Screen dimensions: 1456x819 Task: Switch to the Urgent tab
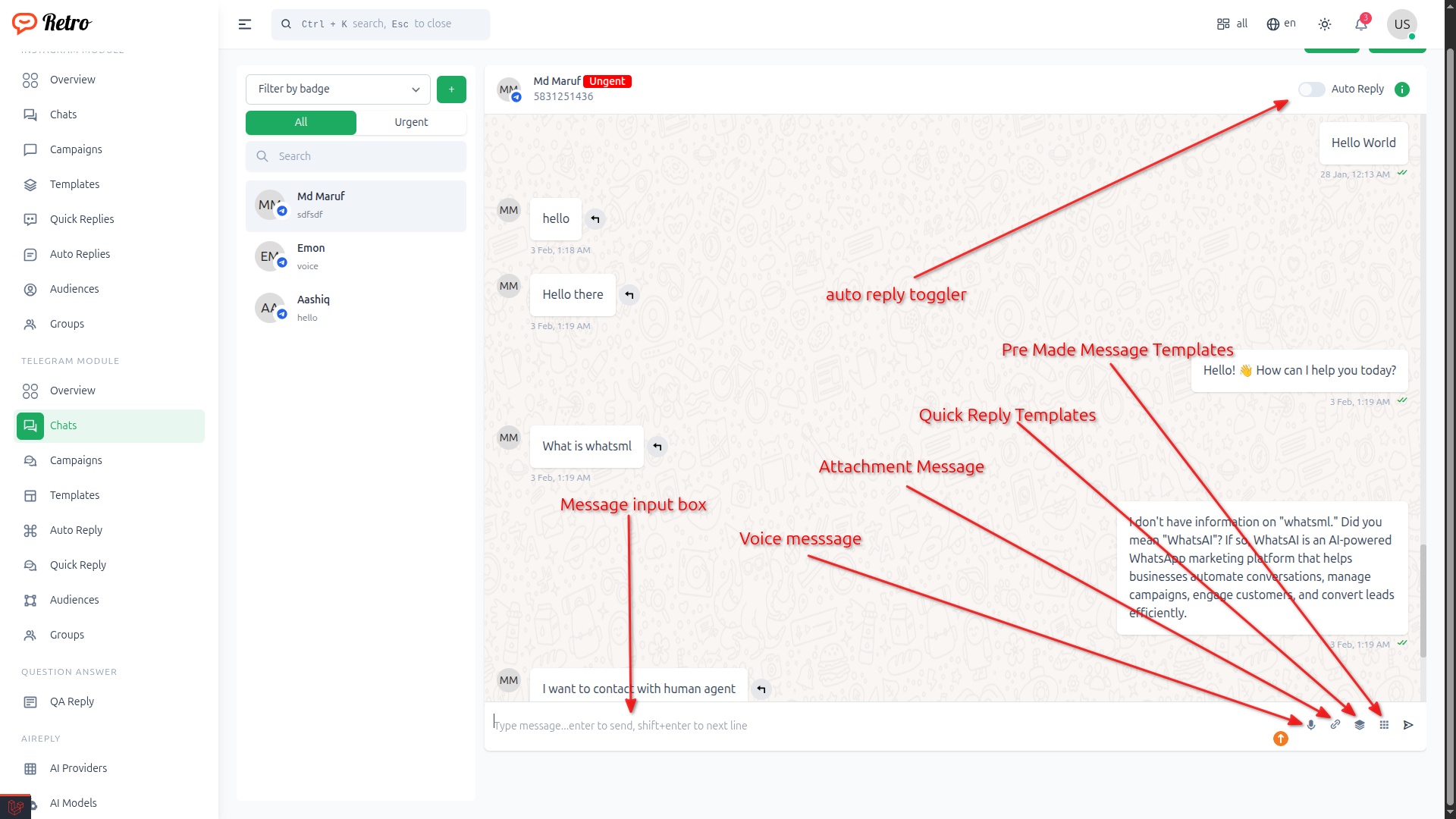click(x=411, y=122)
